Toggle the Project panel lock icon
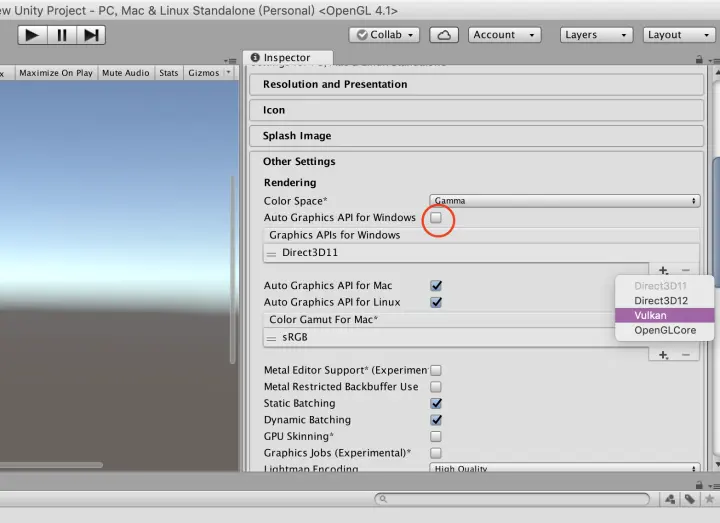The width and height of the screenshot is (720, 523). pyautogui.click(x=699, y=485)
